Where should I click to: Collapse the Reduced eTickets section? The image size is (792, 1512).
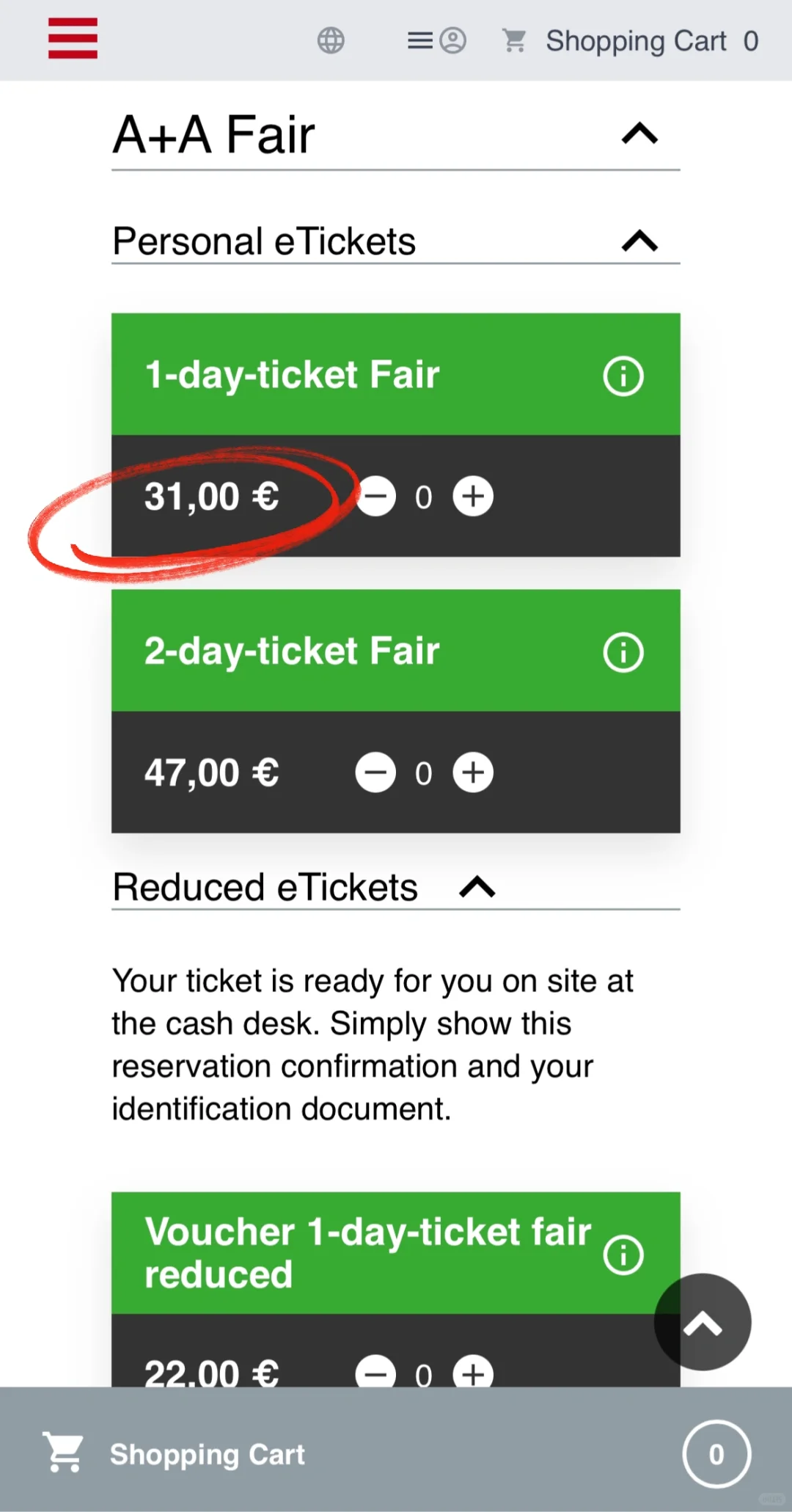coord(477,888)
